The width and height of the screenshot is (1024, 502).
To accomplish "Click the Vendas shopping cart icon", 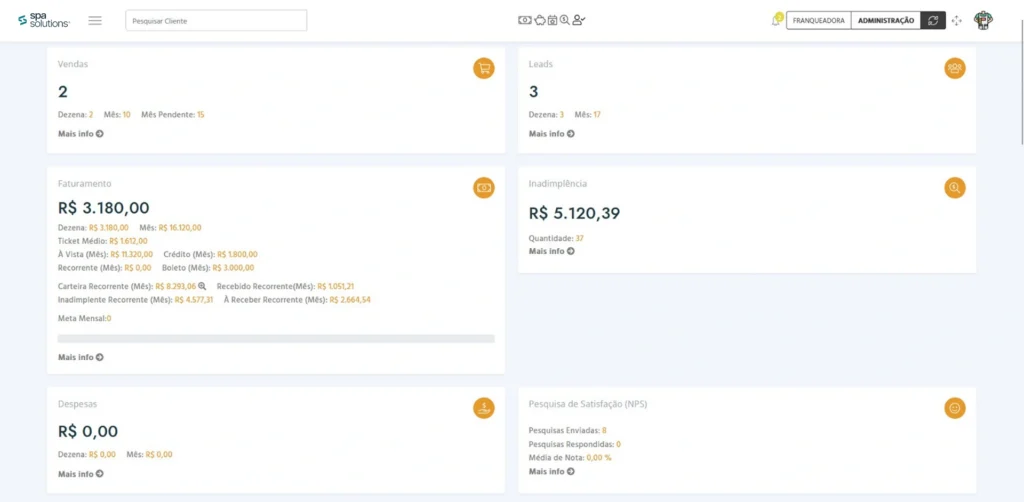I will (484, 68).
